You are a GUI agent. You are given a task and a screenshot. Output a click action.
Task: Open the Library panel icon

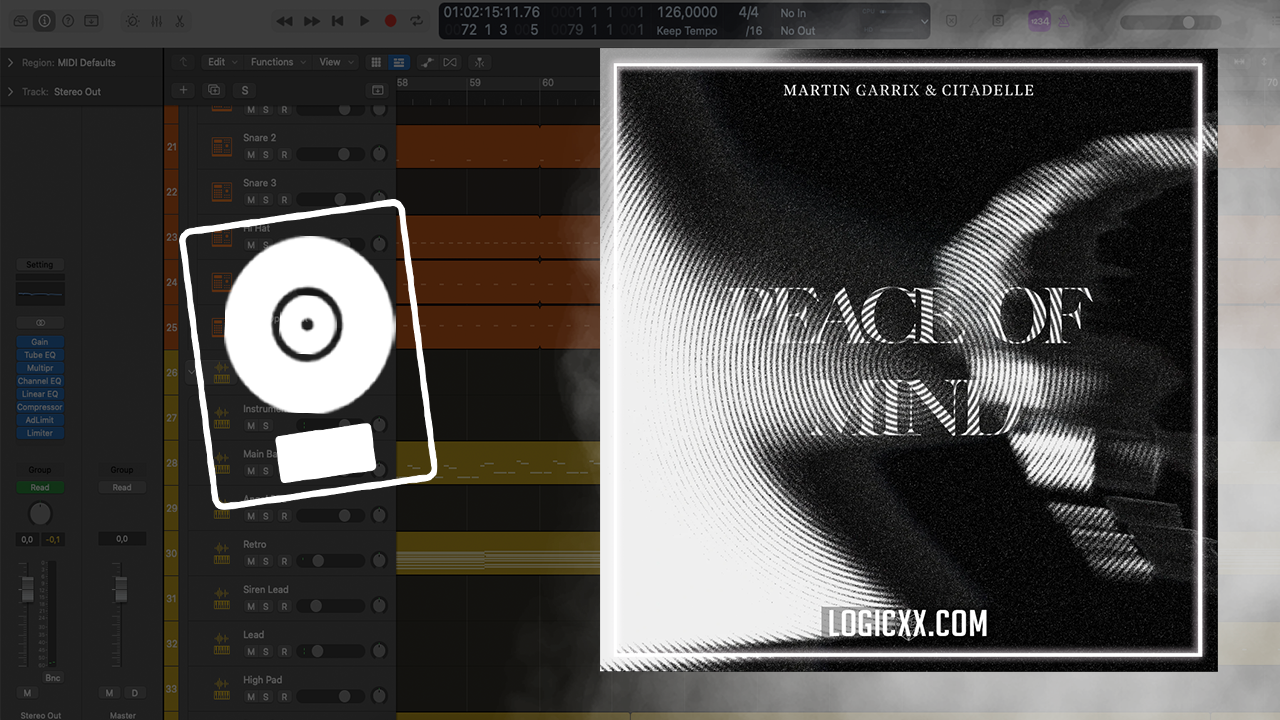(x=21, y=20)
